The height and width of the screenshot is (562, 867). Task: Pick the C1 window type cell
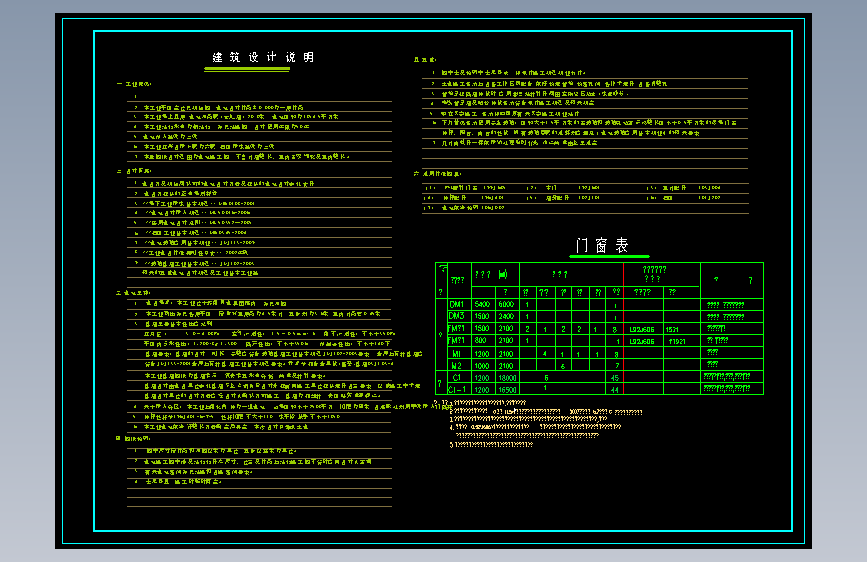[x=457, y=378]
